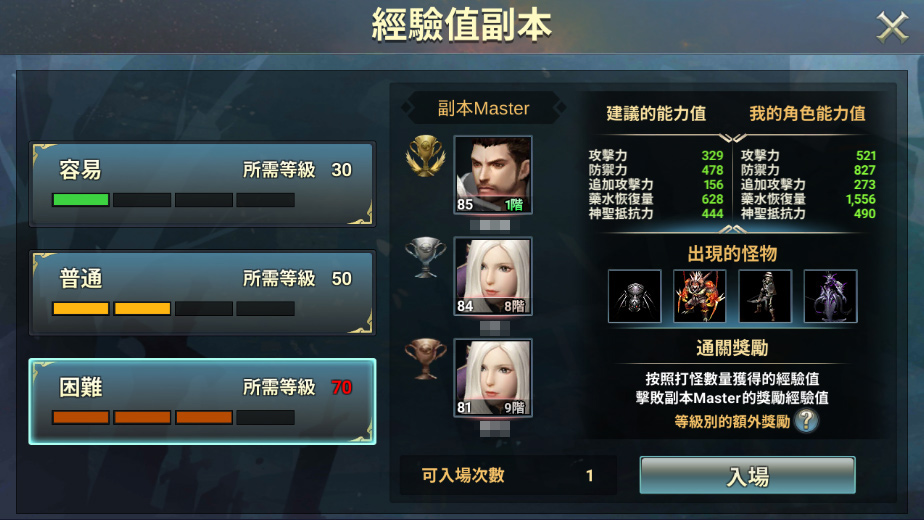Click the spider monster icon
The height and width of the screenshot is (520, 924).
pyautogui.click(x=635, y=296)
